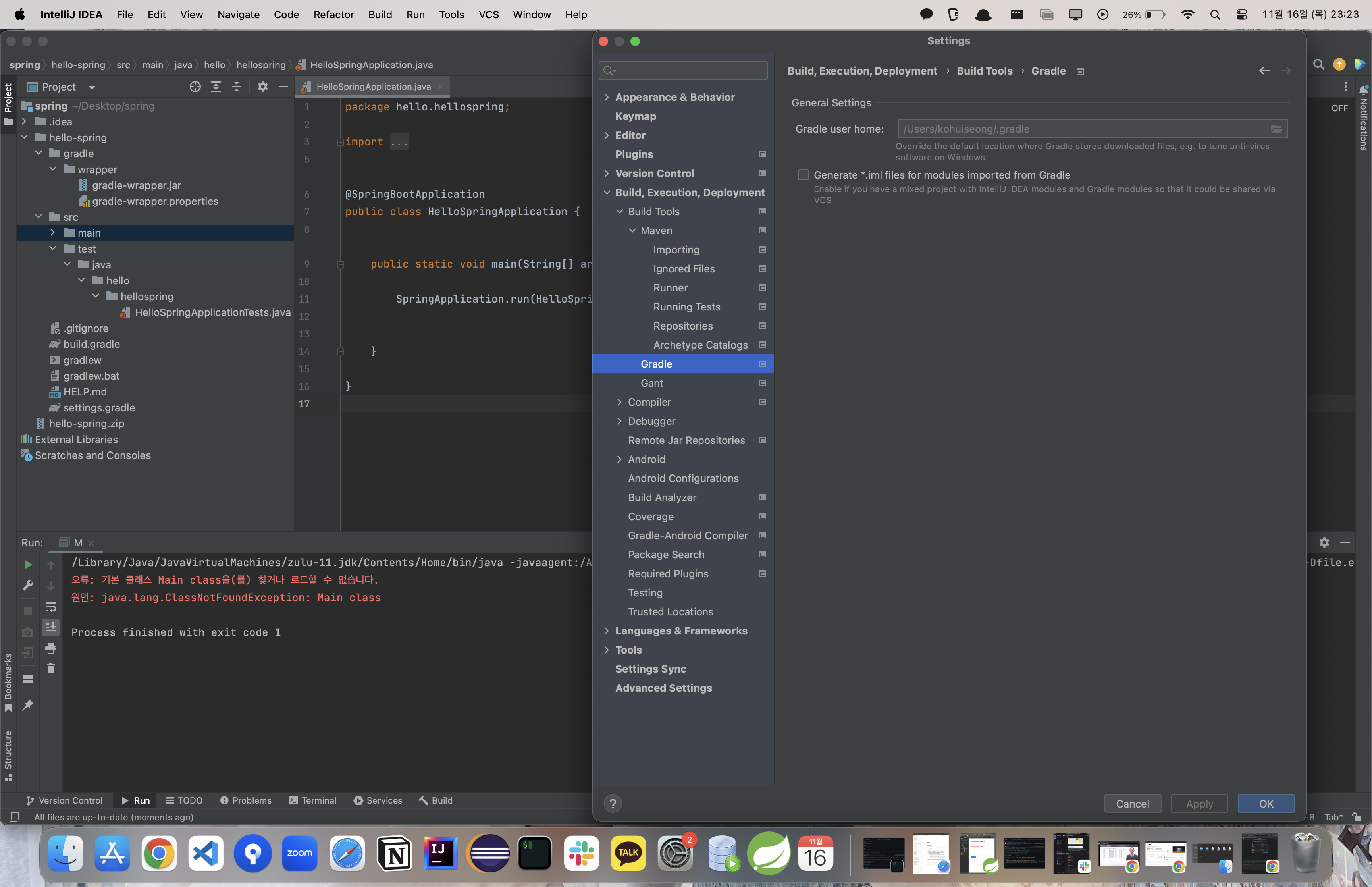Click the Build Tools icon in sidebar
The height and width of the screenshot is (887, 1372).
coord(763,211)
